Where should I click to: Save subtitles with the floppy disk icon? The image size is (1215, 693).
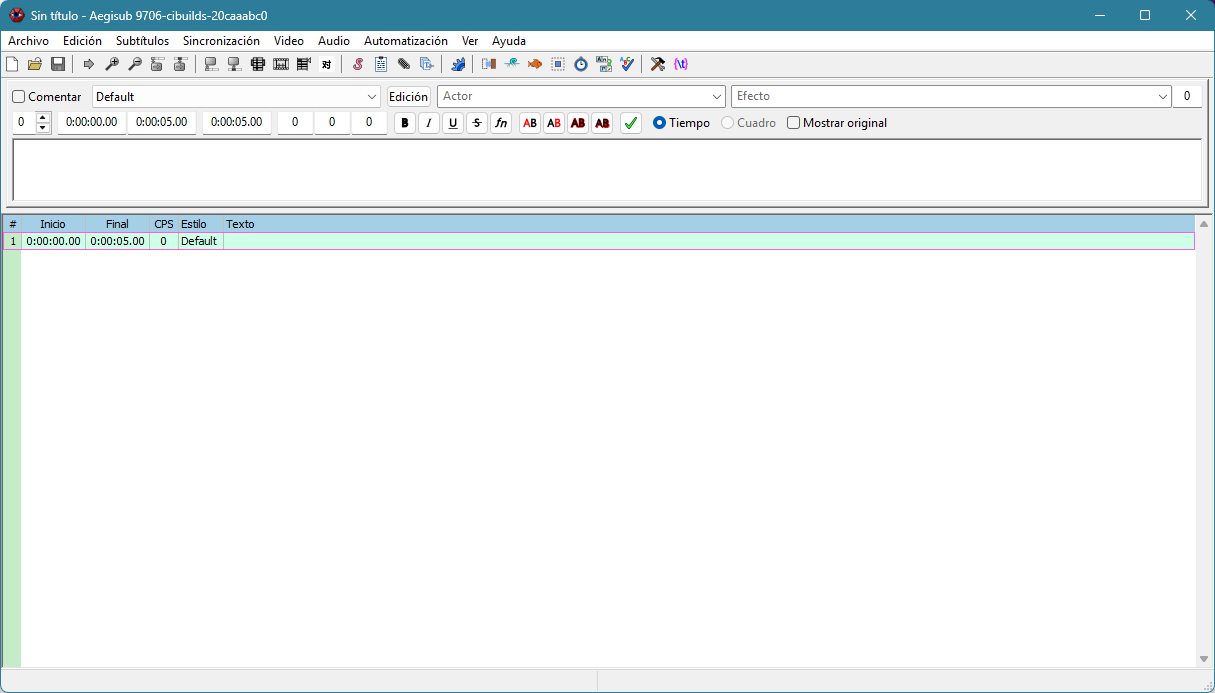pyautogui.click(x=58, y=64)
